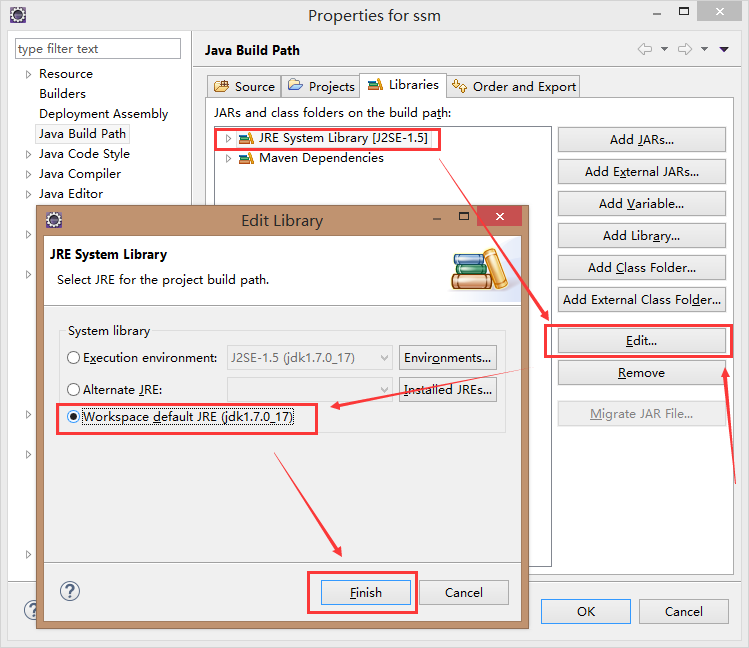Select Builders in the properties tree

point(63,94)
